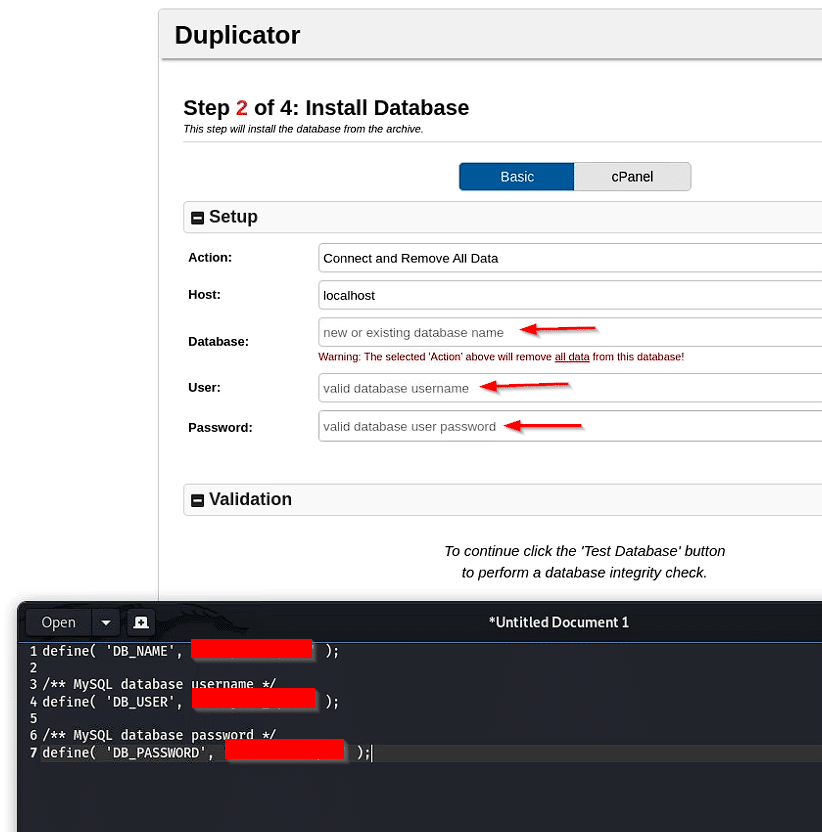
Task: Focus the Password input field
Action: [x=570, y=426]
